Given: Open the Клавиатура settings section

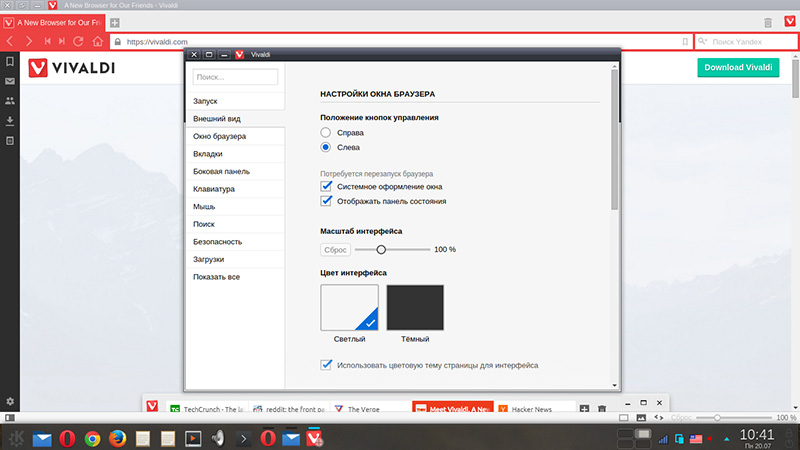Looking at the screenshot, I should (235, 189).
